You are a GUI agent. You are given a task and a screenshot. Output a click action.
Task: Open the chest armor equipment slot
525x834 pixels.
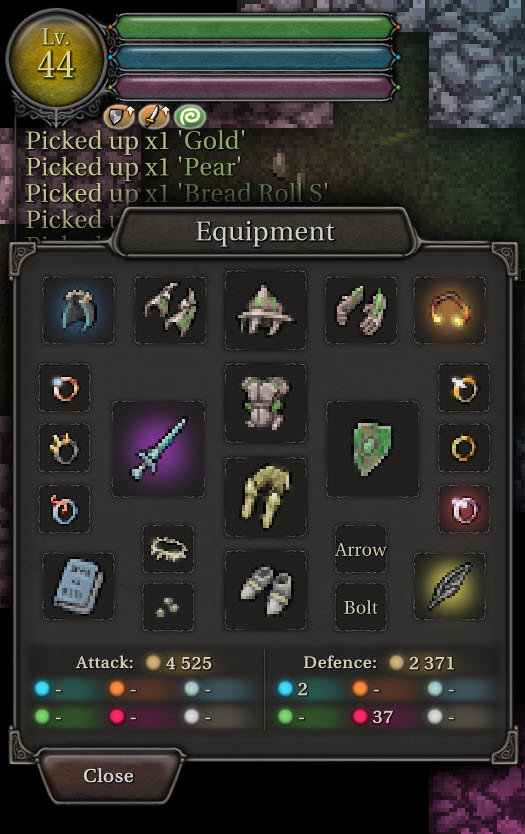pos(265,403)
